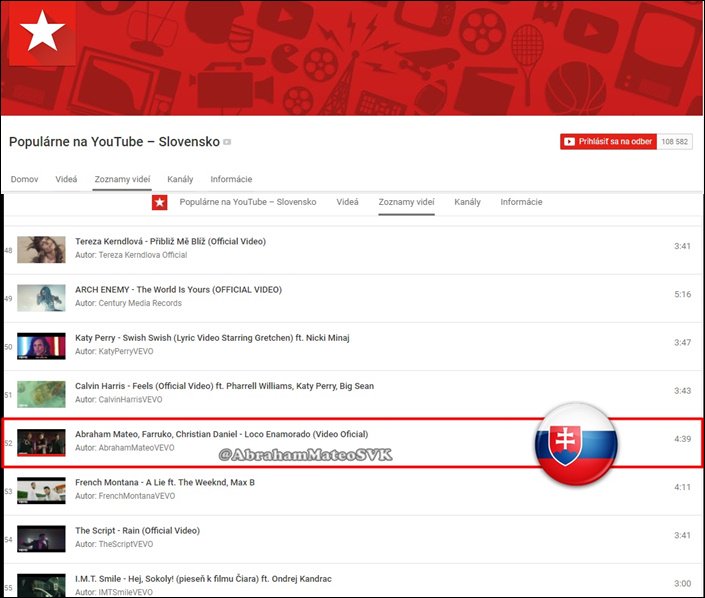Click the 5:16 duration of ARCH ENEMY
The image size is (705, 598).
tap(683, 294)
